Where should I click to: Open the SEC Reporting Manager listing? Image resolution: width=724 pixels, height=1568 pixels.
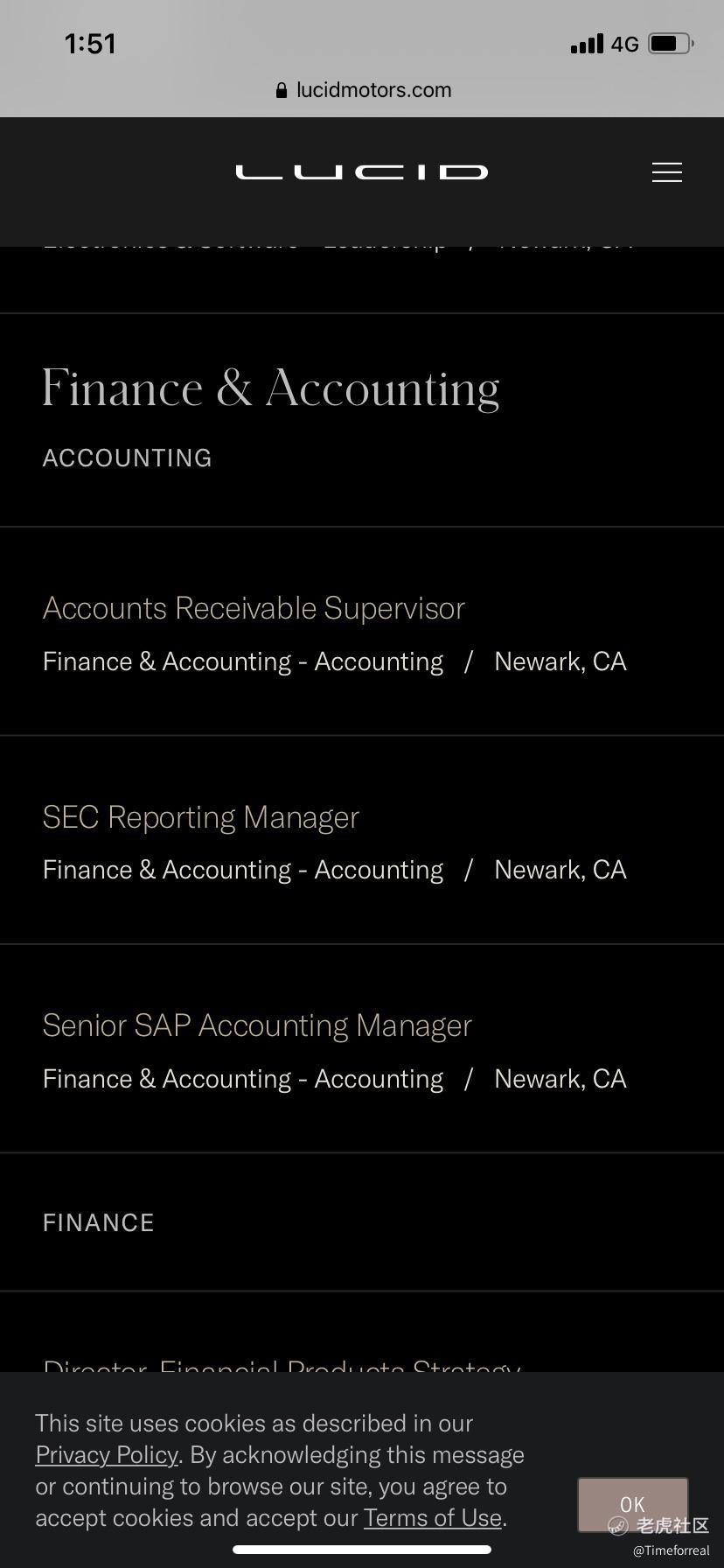(201, 817)
